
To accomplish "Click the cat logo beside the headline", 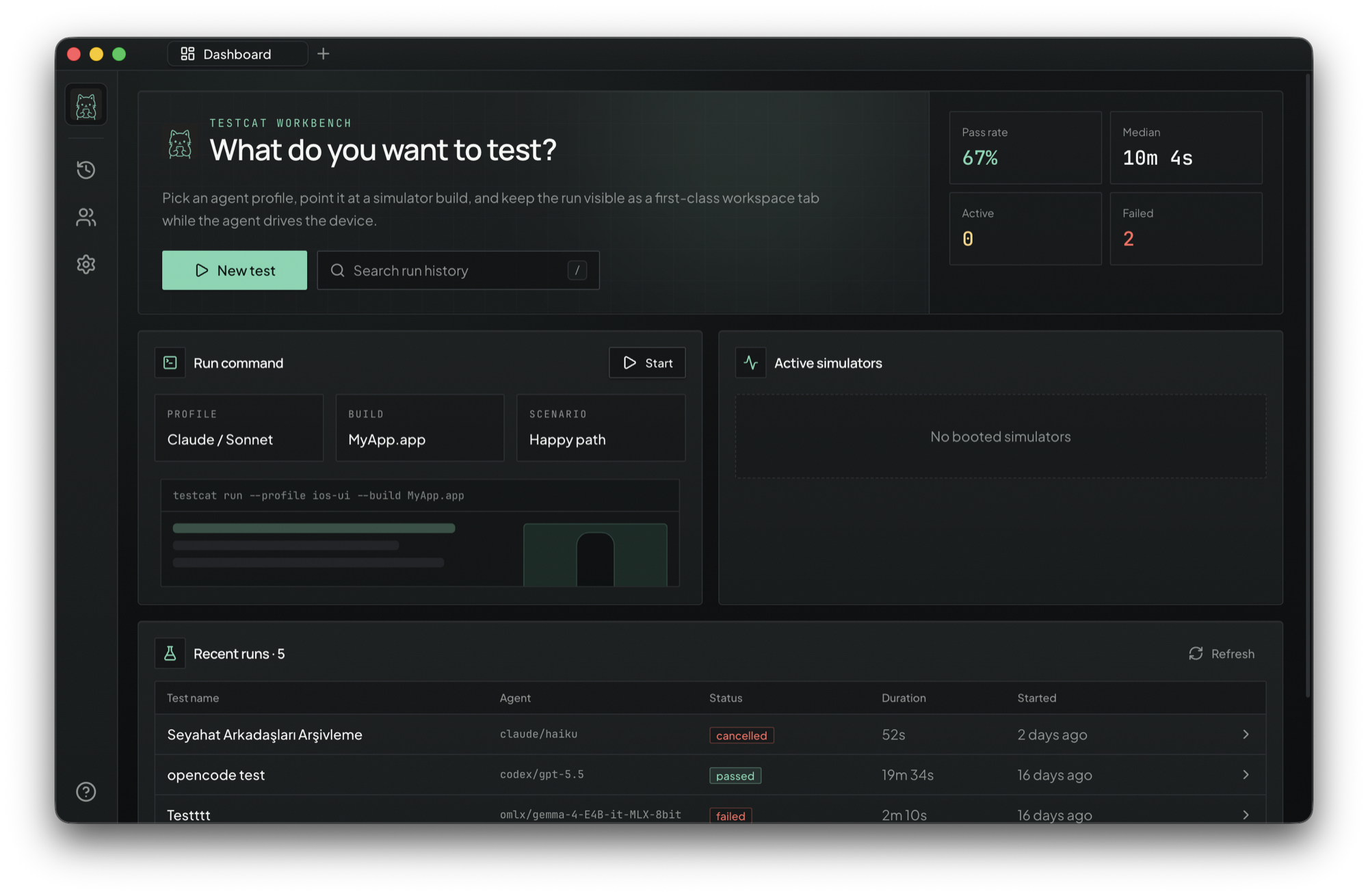I will [180, 144].
